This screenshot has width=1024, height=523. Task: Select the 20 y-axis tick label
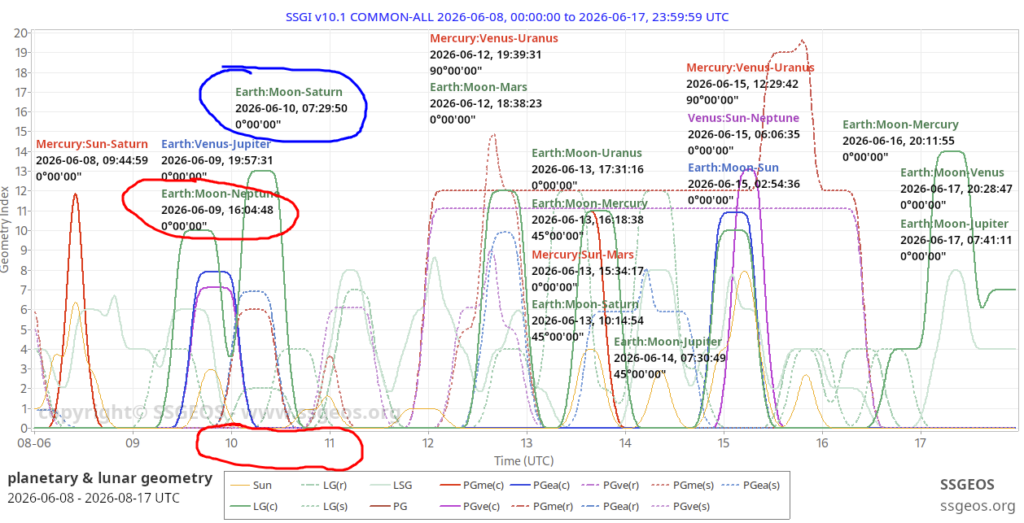20,32
